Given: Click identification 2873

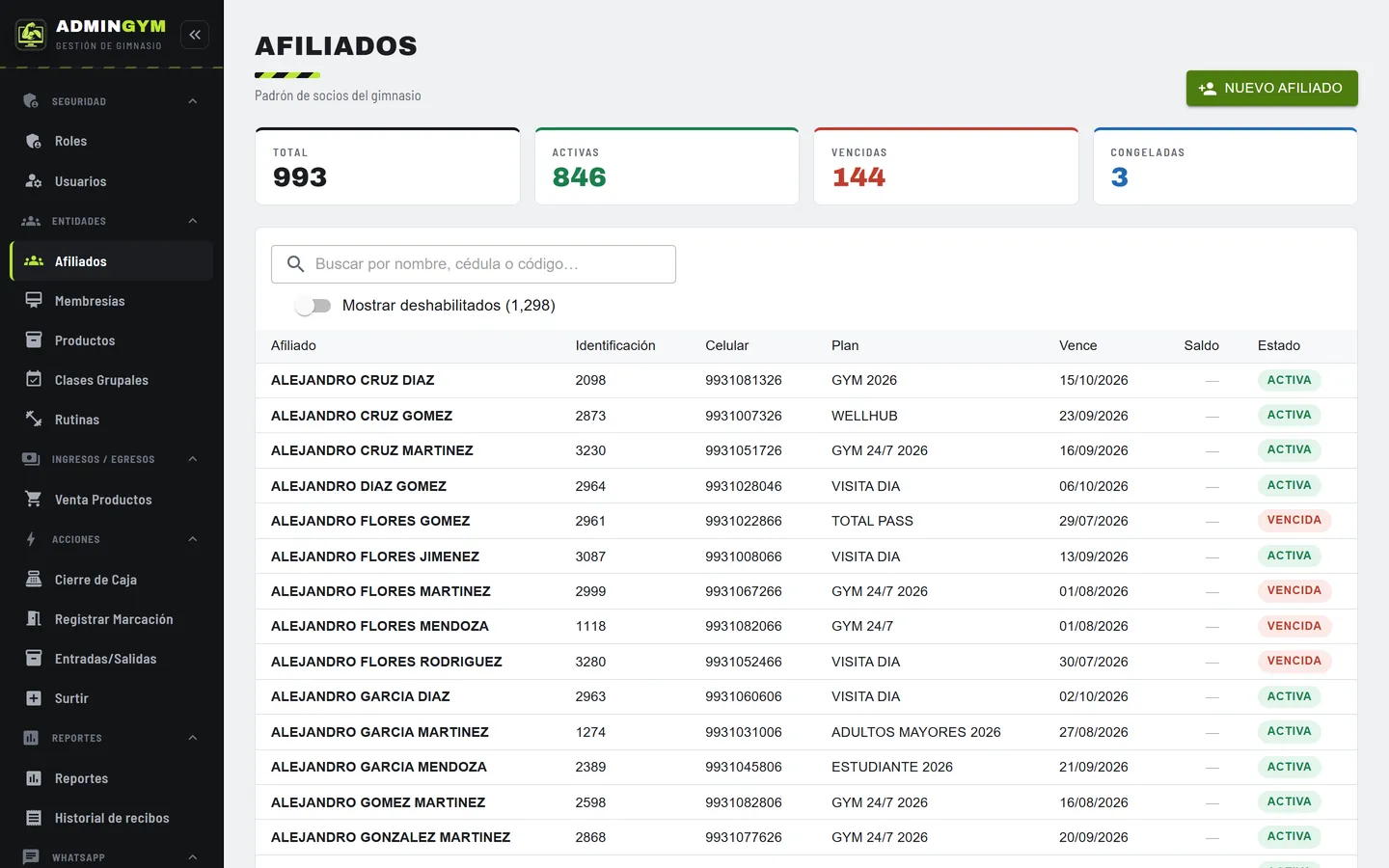Looking at the screenshot, I should click(x=590, y=416).
